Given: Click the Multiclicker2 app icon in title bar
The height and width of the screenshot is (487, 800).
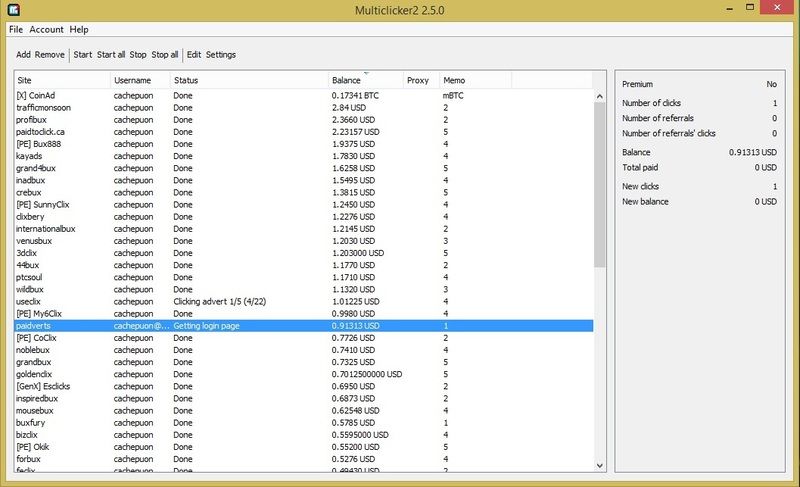Looking at the screenshot, I should (x=14, y=9).
